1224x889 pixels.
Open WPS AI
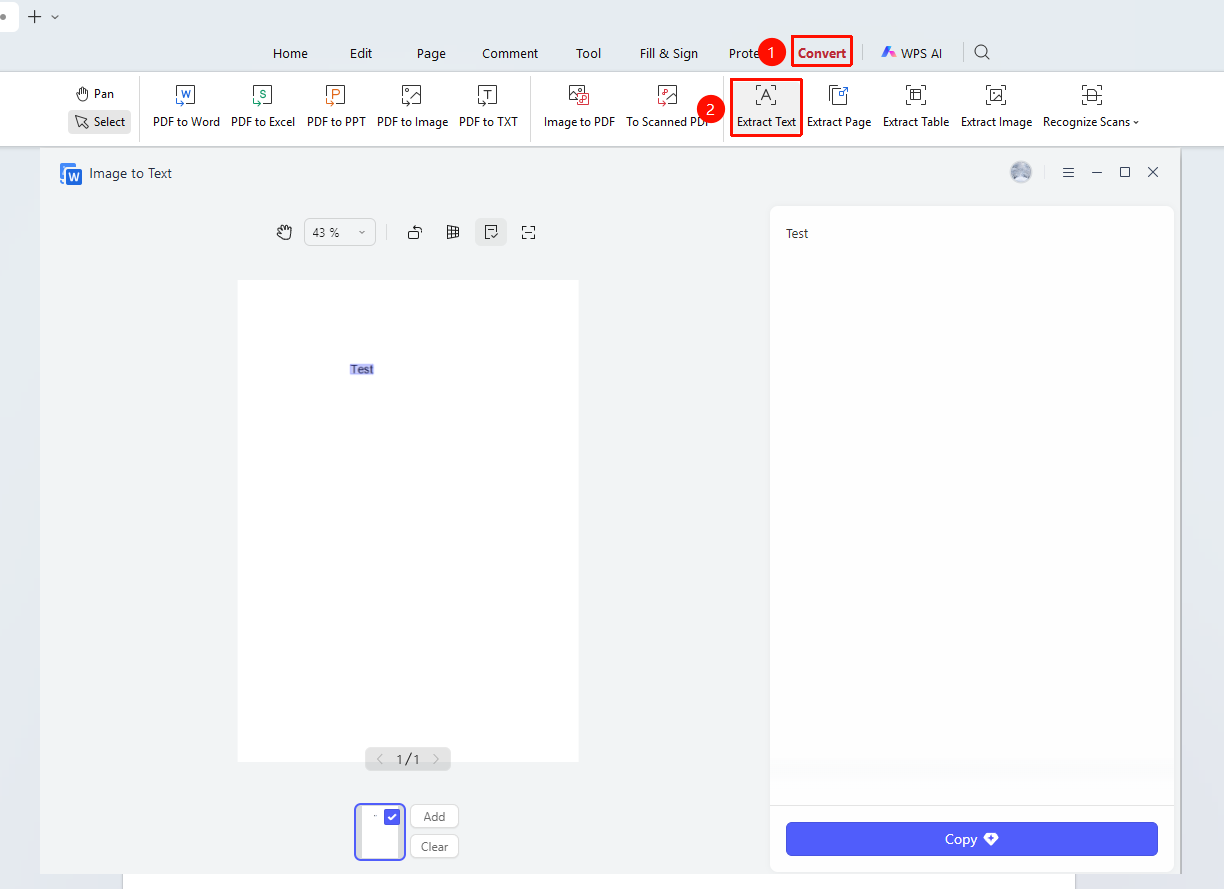(911, 53)
